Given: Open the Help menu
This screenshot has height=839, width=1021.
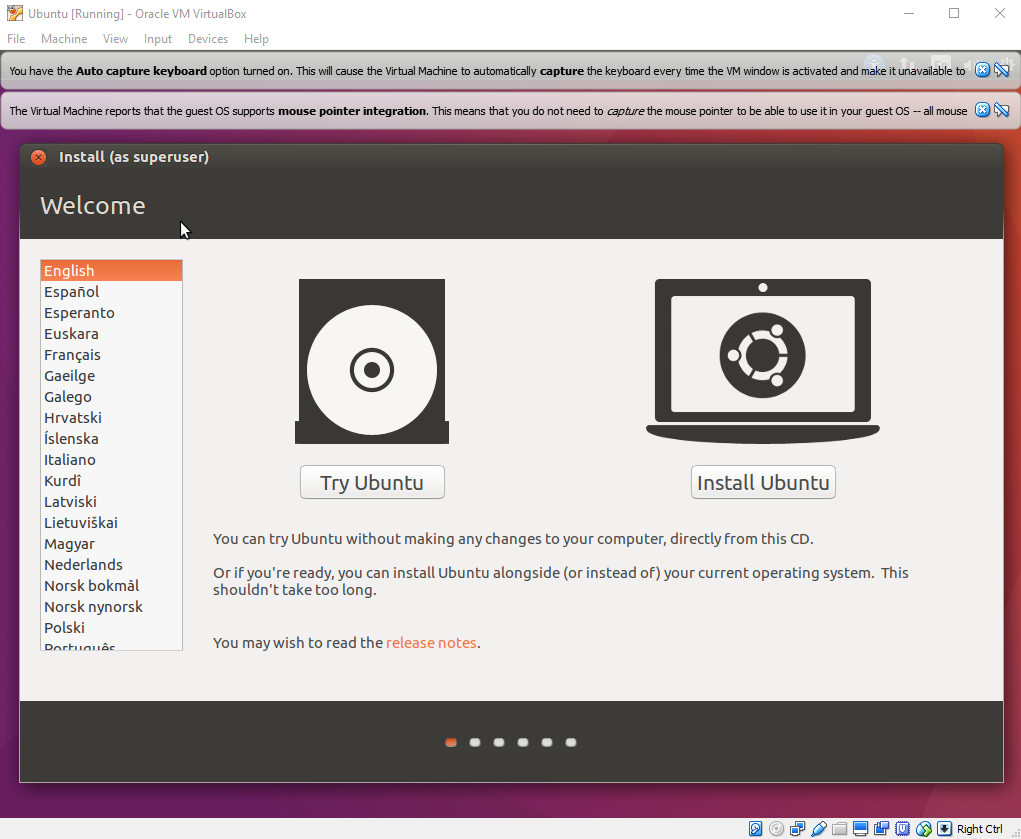Looking at the screenshot, I should tap(257, 39).
